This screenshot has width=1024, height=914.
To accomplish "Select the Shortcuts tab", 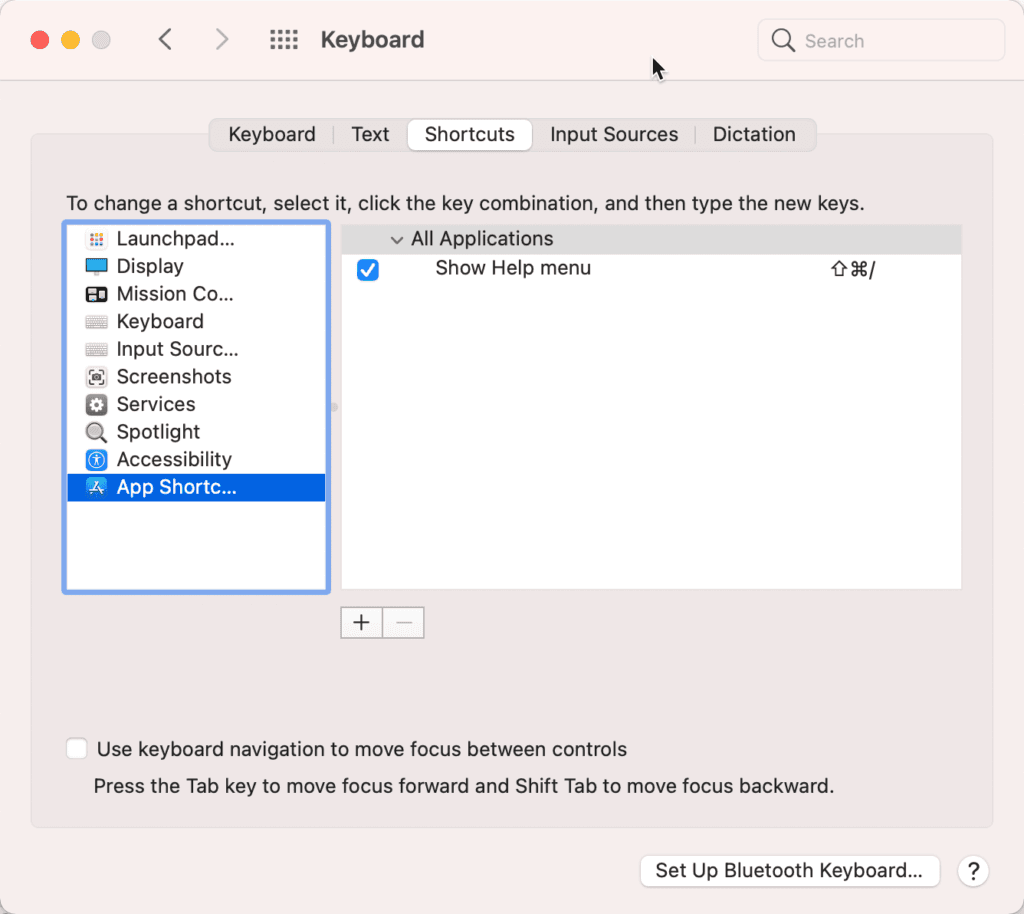I will [470, 134].
